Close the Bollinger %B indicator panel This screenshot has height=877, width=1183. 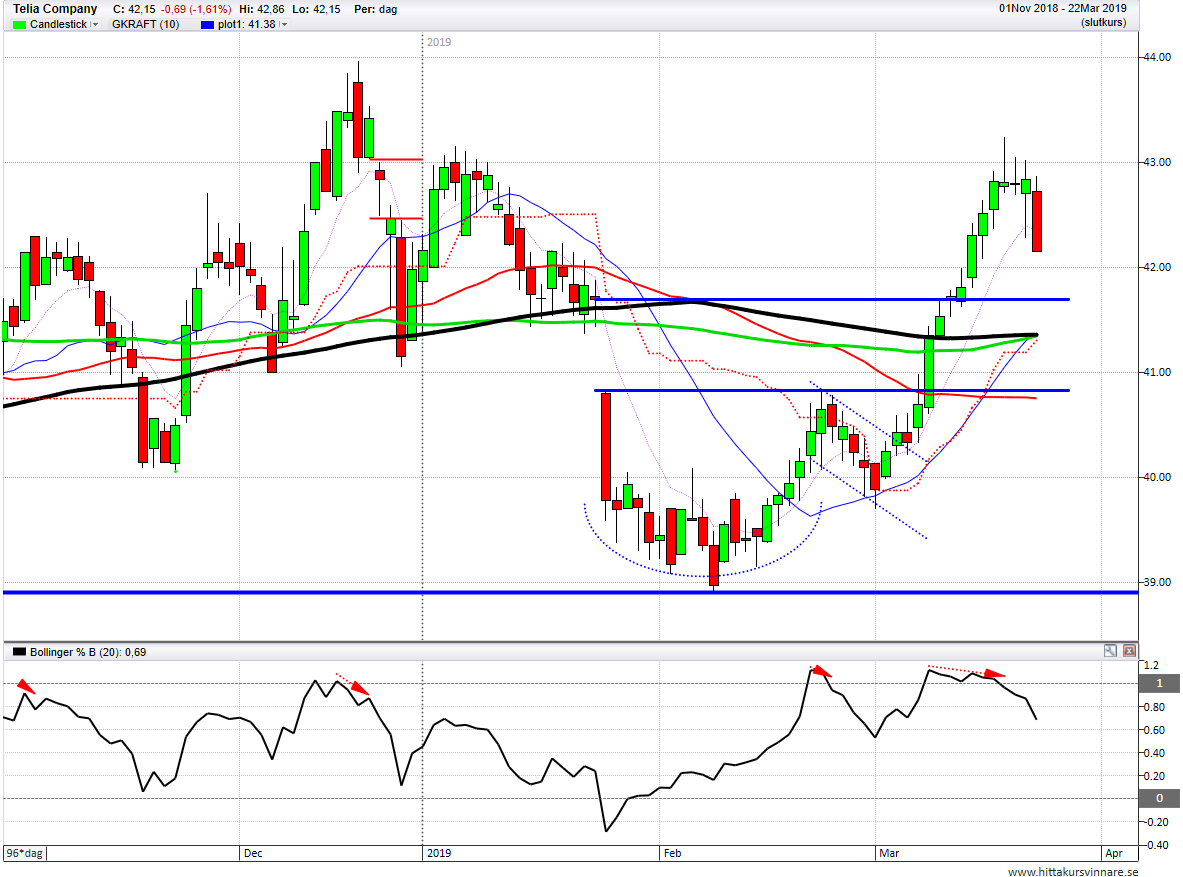1129,650
